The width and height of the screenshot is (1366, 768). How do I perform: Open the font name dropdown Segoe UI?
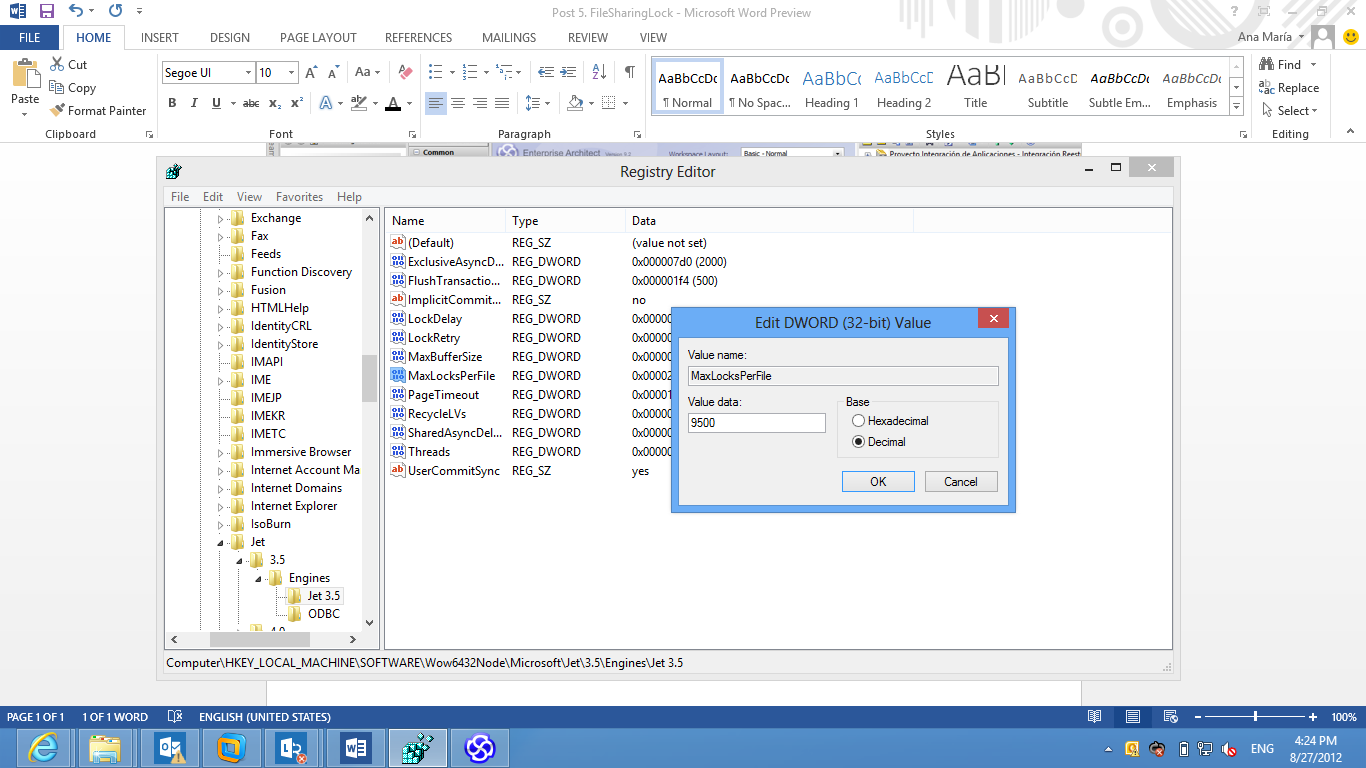[247, 72]
